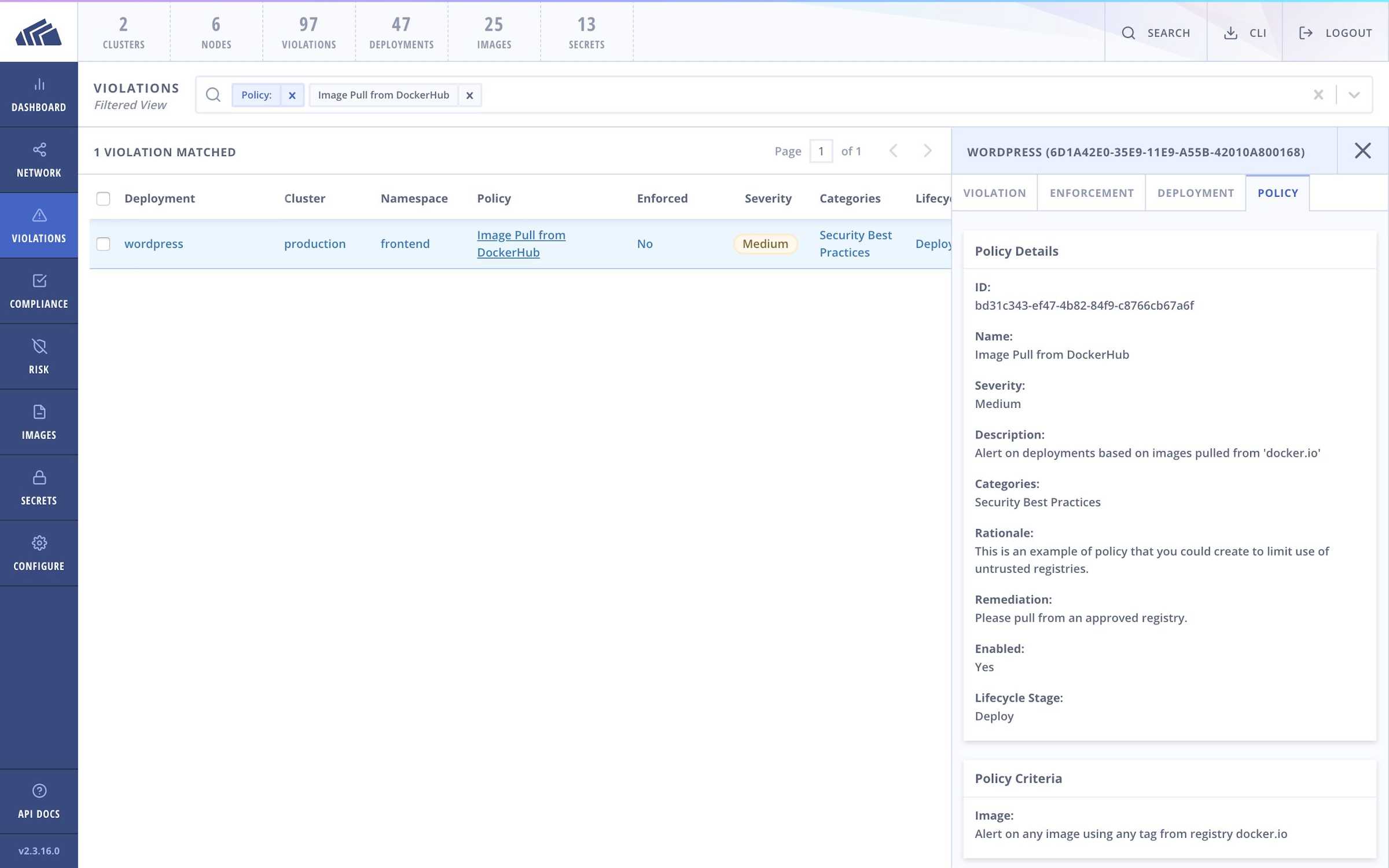Screen dimensions: 1389x868
Task: Sort by the Severity column header
Action: 768,198
